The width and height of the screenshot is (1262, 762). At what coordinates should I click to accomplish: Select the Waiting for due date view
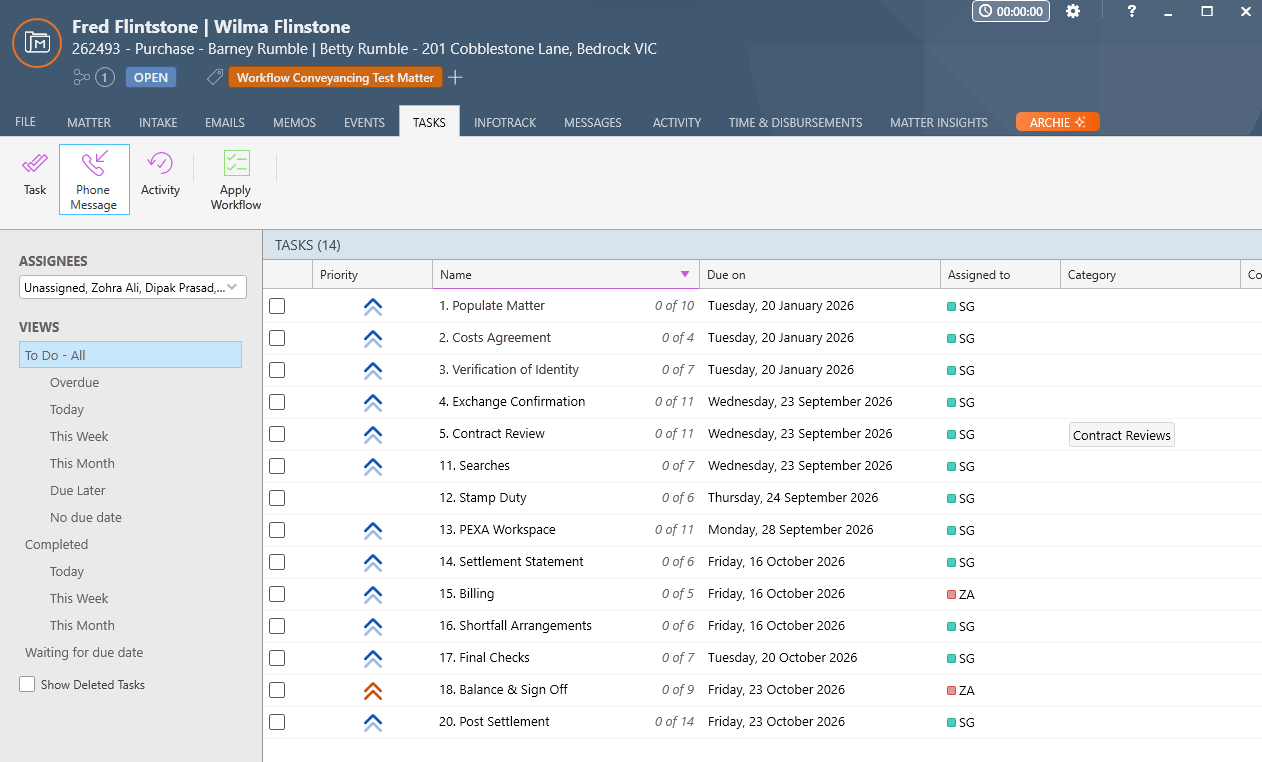pyautogui.click(x=84, y=652)
